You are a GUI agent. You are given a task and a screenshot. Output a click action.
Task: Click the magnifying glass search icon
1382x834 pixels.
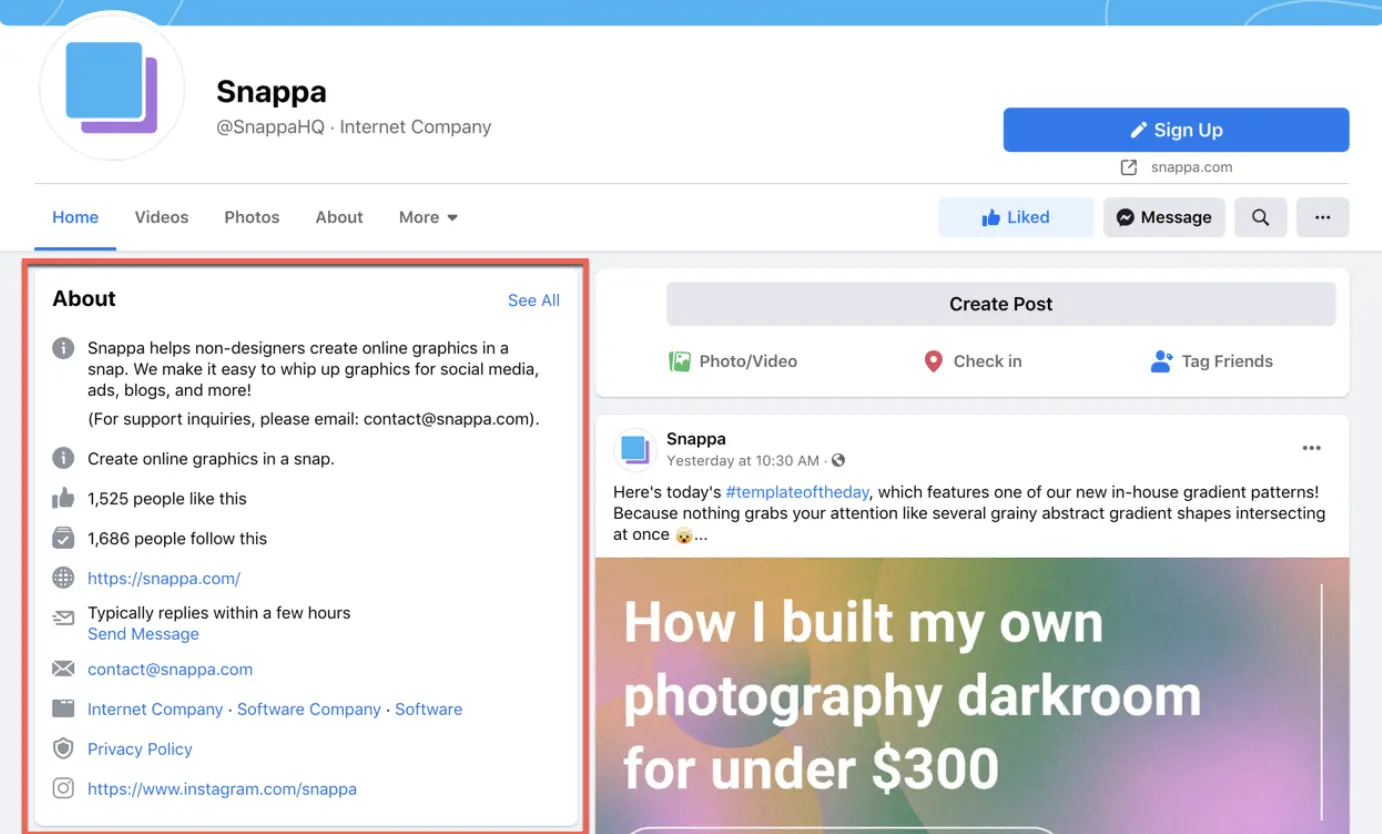1260,217
